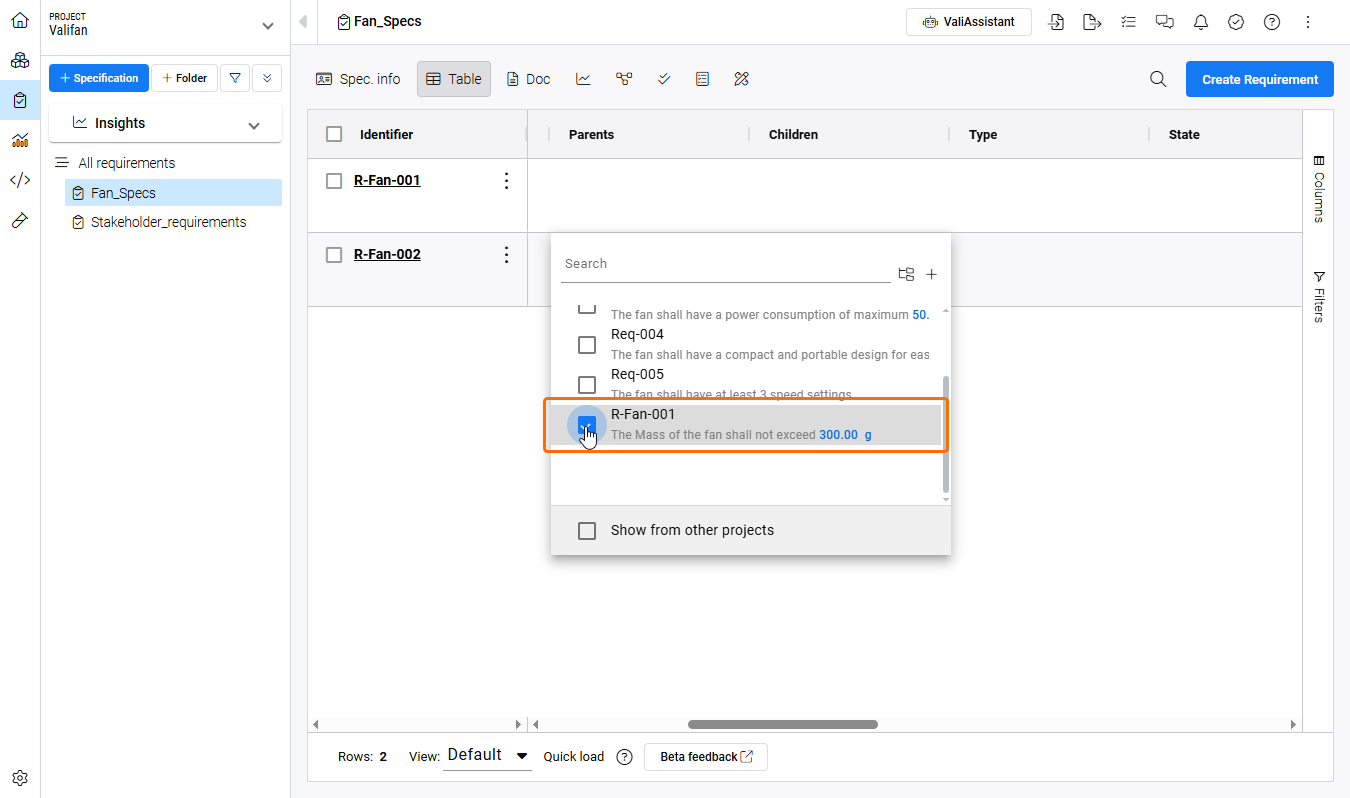
Task: Switch to the Doc tab
Action: [528, 79]
